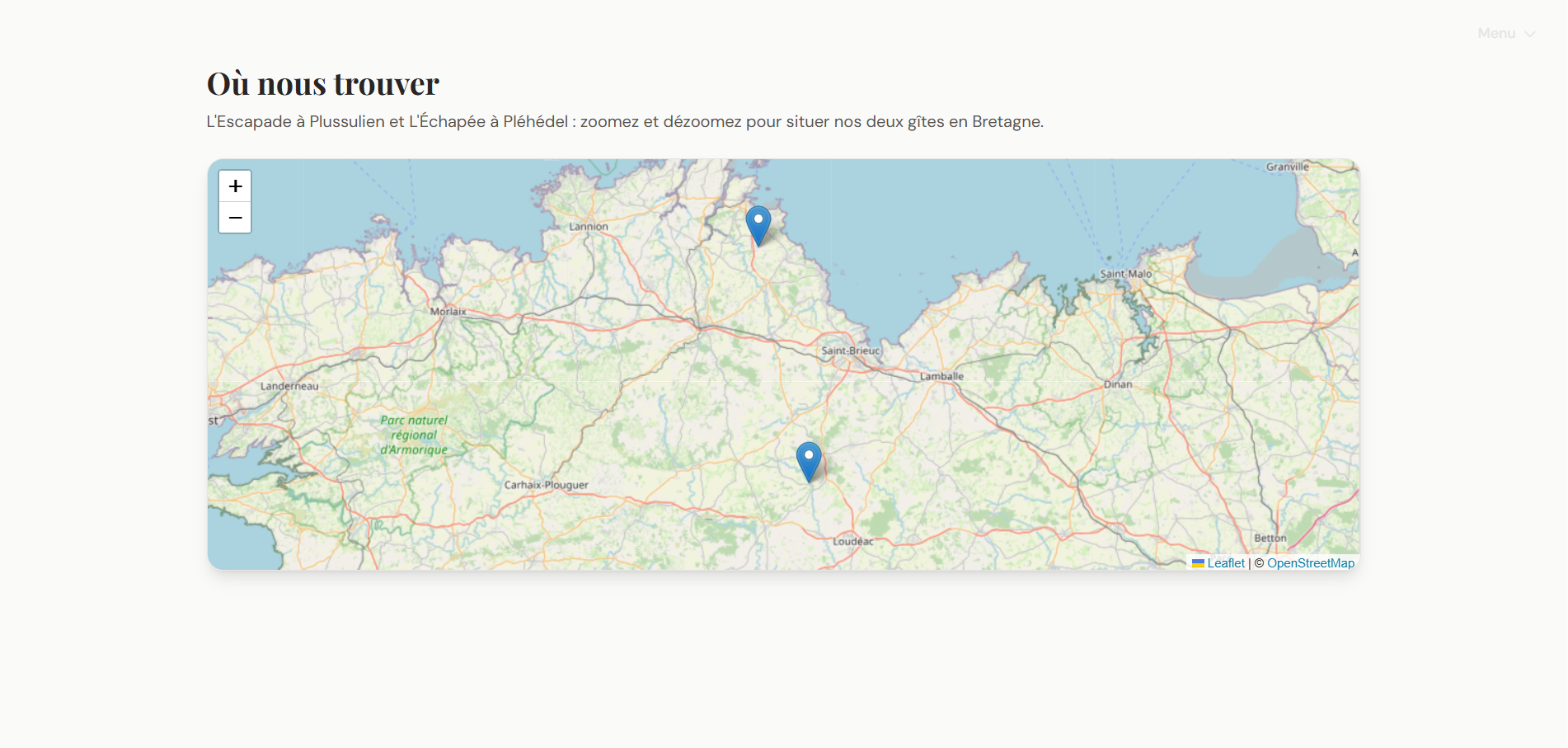Click the flag icon beside Leaflet
This screenshot has height=748, width=1568.
click(1198, 563)
